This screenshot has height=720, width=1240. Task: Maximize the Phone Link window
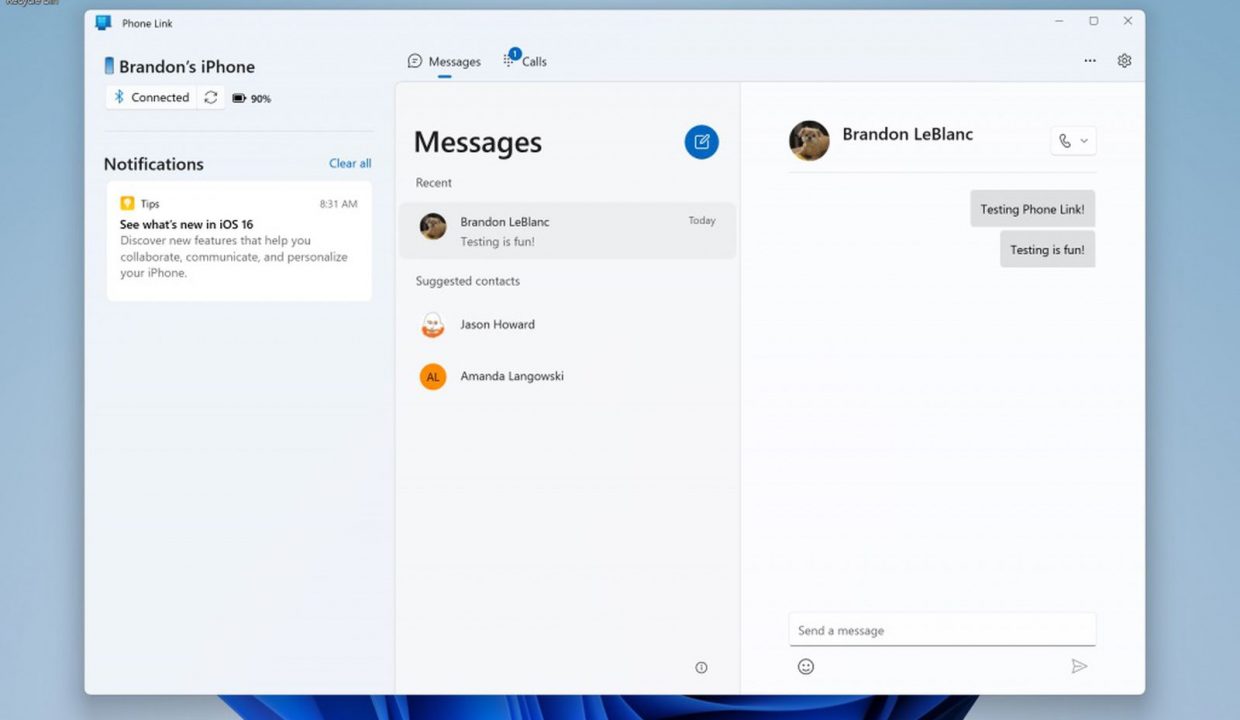click(1093, 21)
